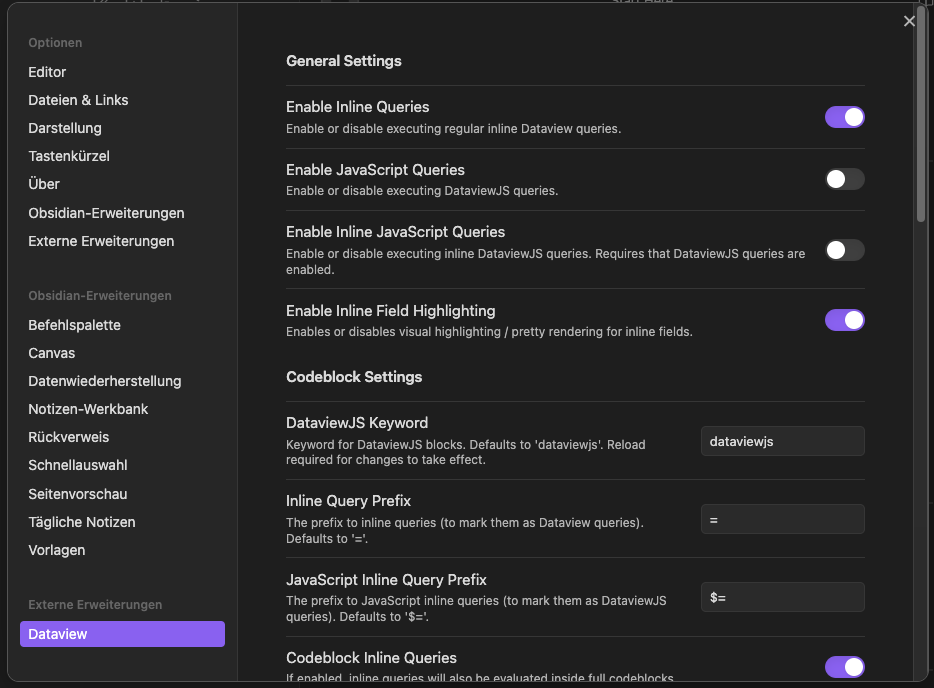Close the settings dialog with the X
The width and height of the screenshot is (934, 688).
tap(909, 21)
